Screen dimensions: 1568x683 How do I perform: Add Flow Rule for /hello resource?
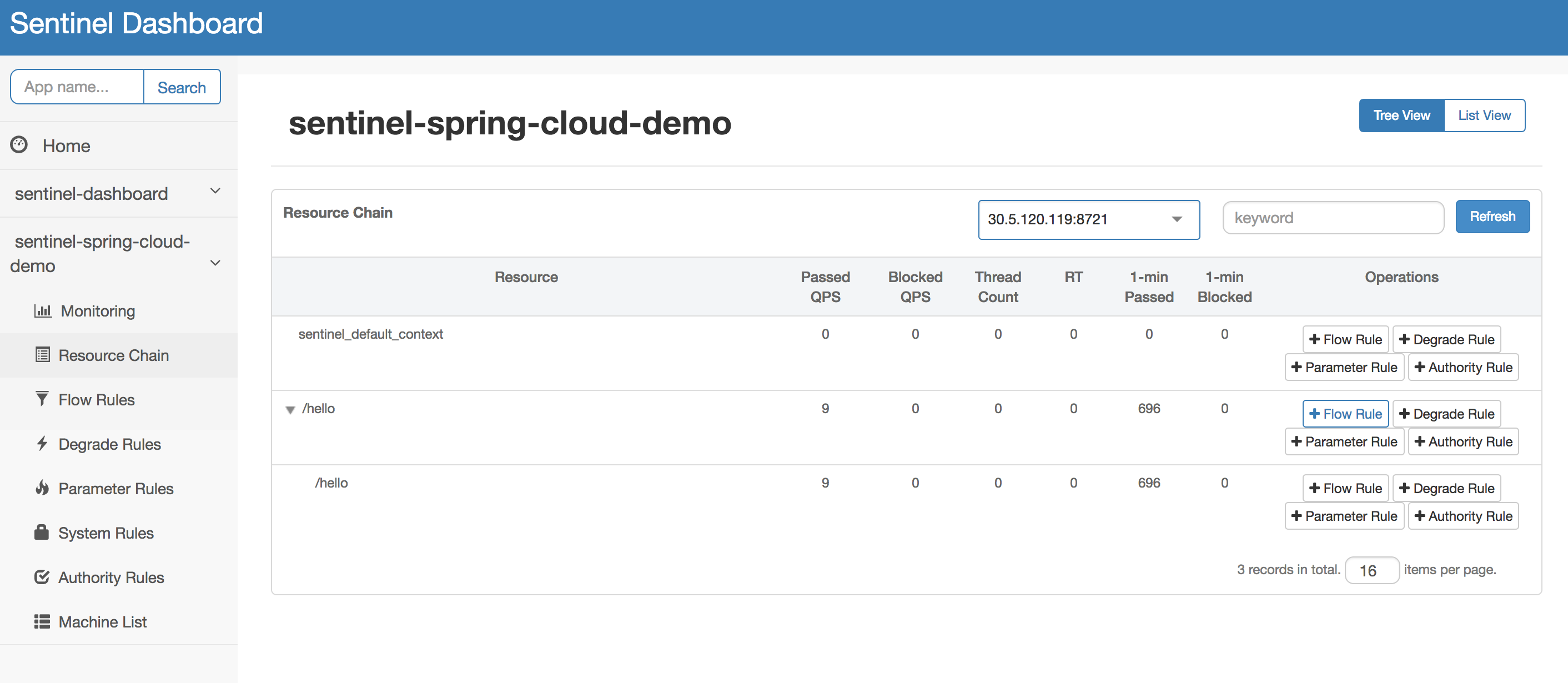coord(1345,413)
